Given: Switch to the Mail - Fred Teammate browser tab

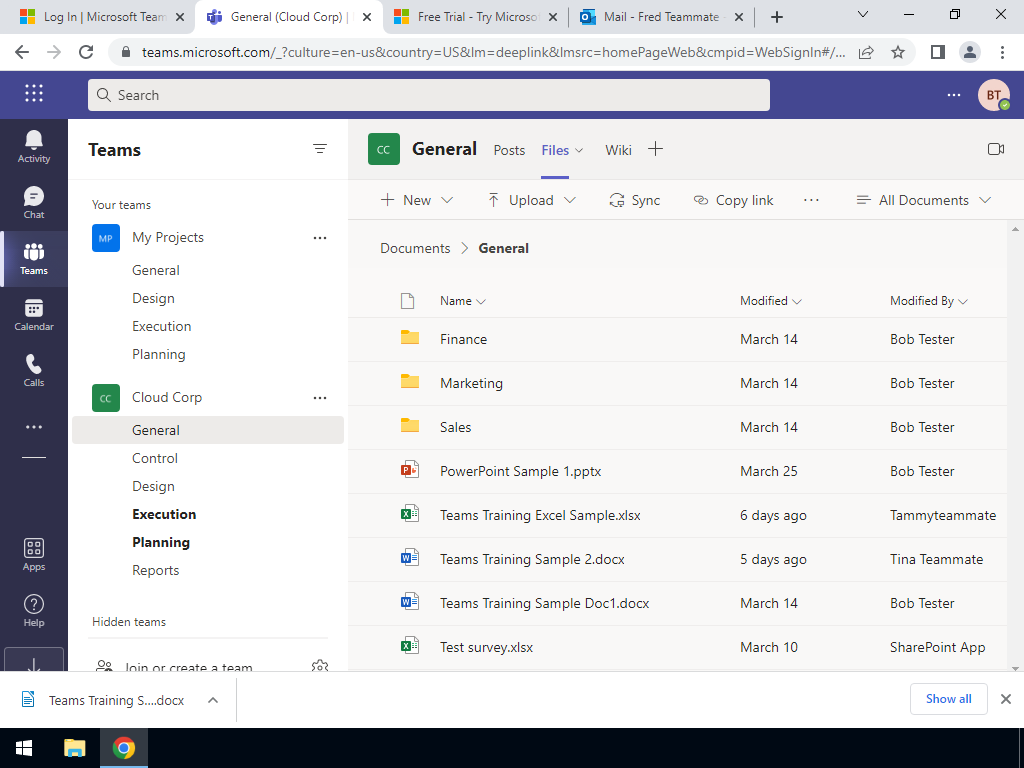Looking at the screenshot, I should click(x=661, y=17).
